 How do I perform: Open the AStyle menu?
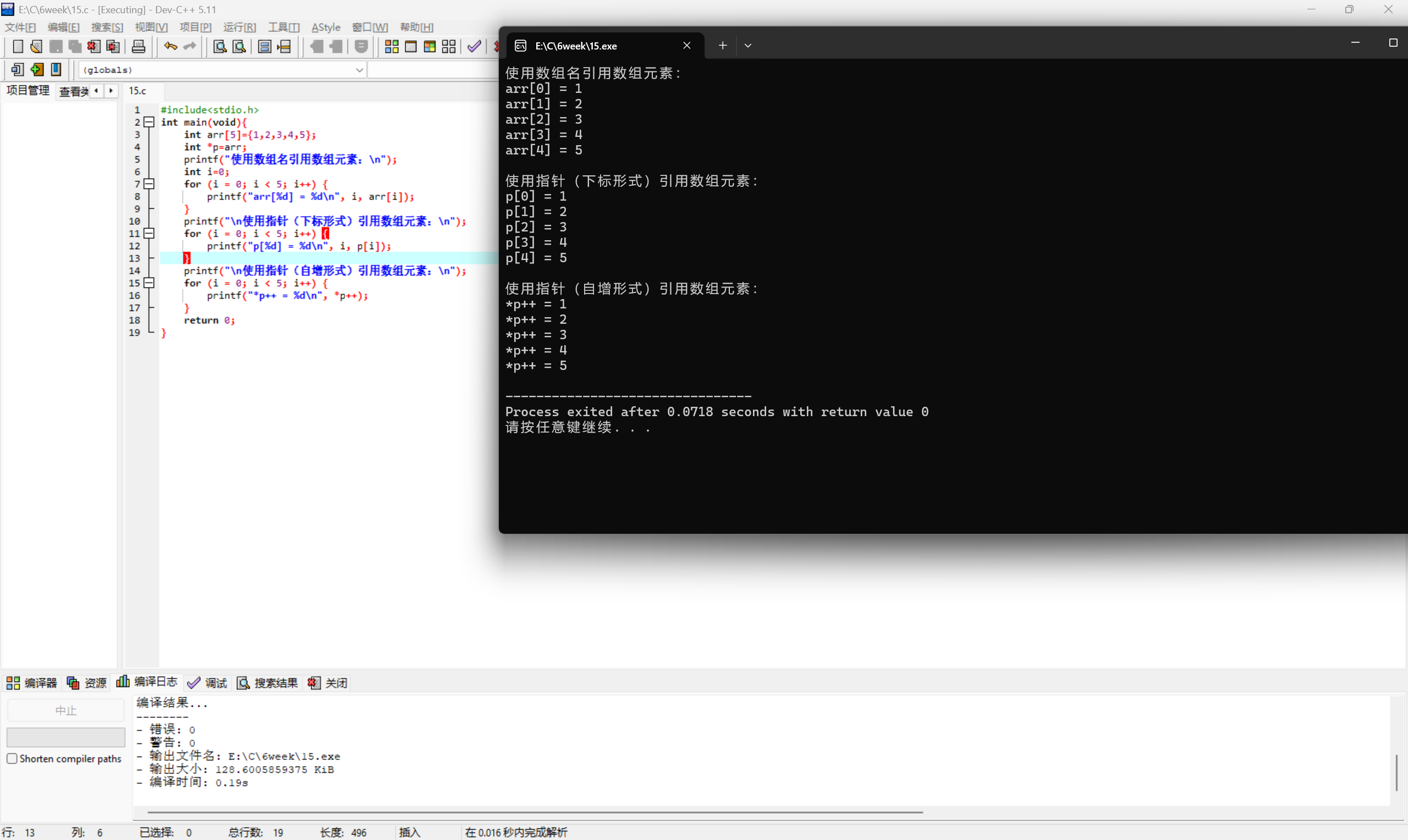[x=326, y=27]
